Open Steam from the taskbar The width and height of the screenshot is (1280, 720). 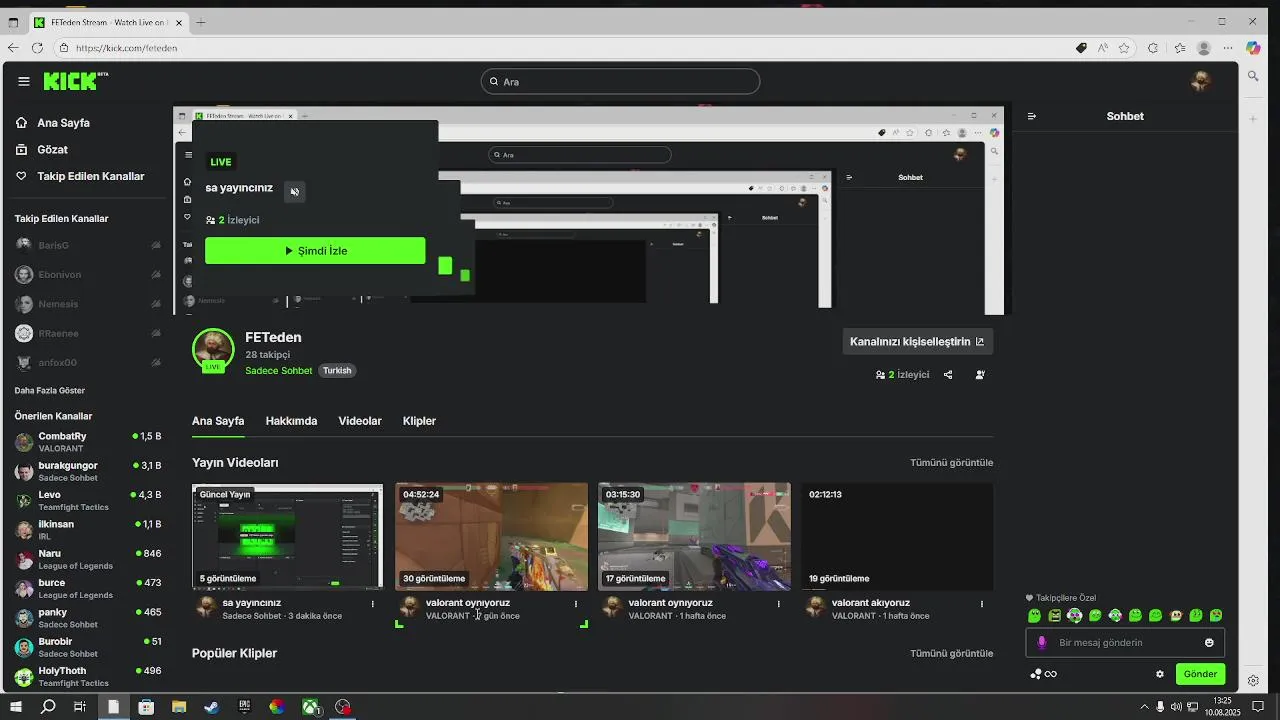pos(211,707)
